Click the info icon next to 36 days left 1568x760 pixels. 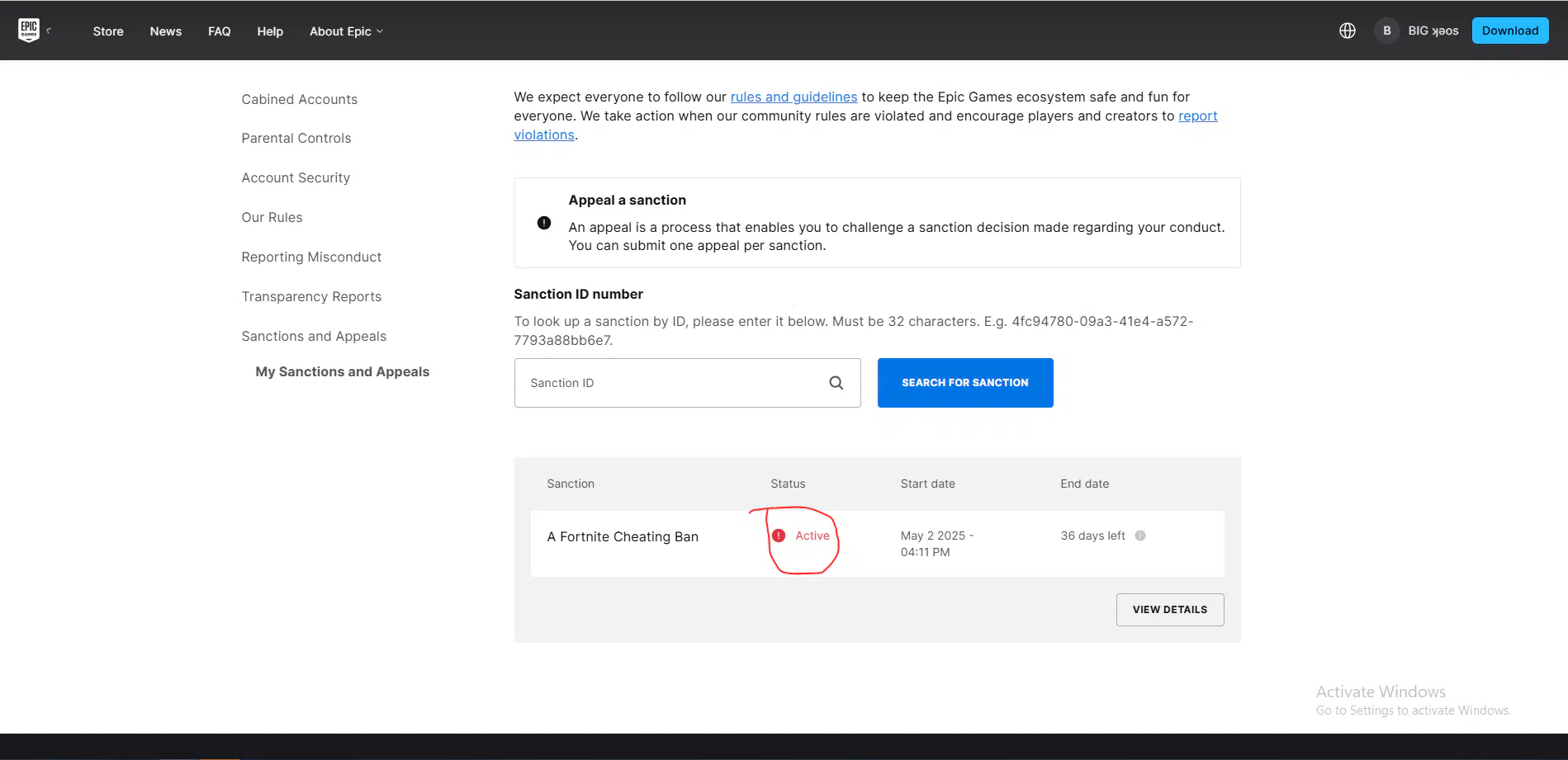coord(1140,536)
